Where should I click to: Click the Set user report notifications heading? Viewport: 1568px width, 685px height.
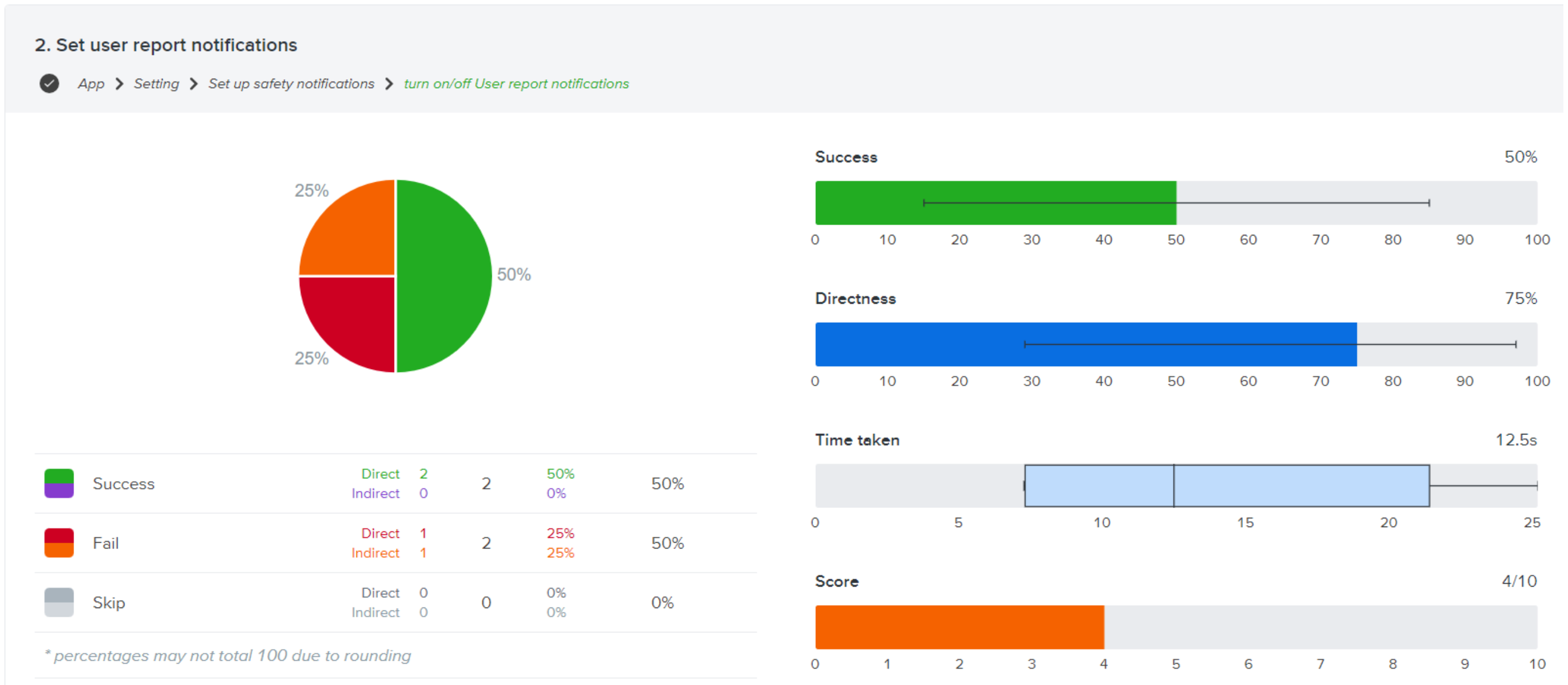coord(166,45)
